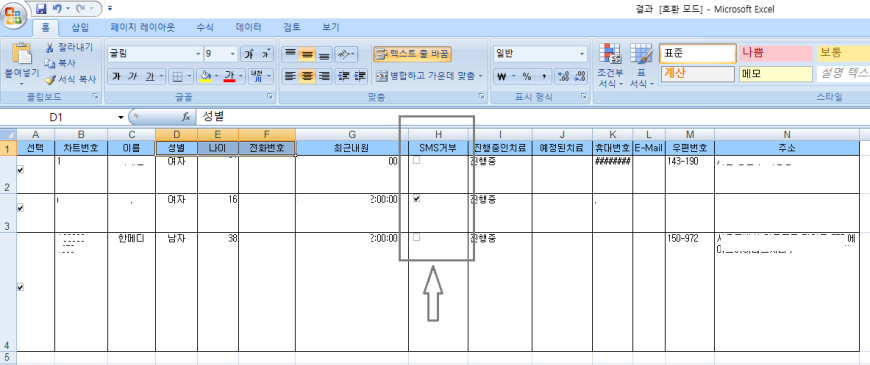This screenshot has height=365, width=870.
Task: Click the yellow fill color bucket
Action: pyautogui.click(x=205, y=76)
